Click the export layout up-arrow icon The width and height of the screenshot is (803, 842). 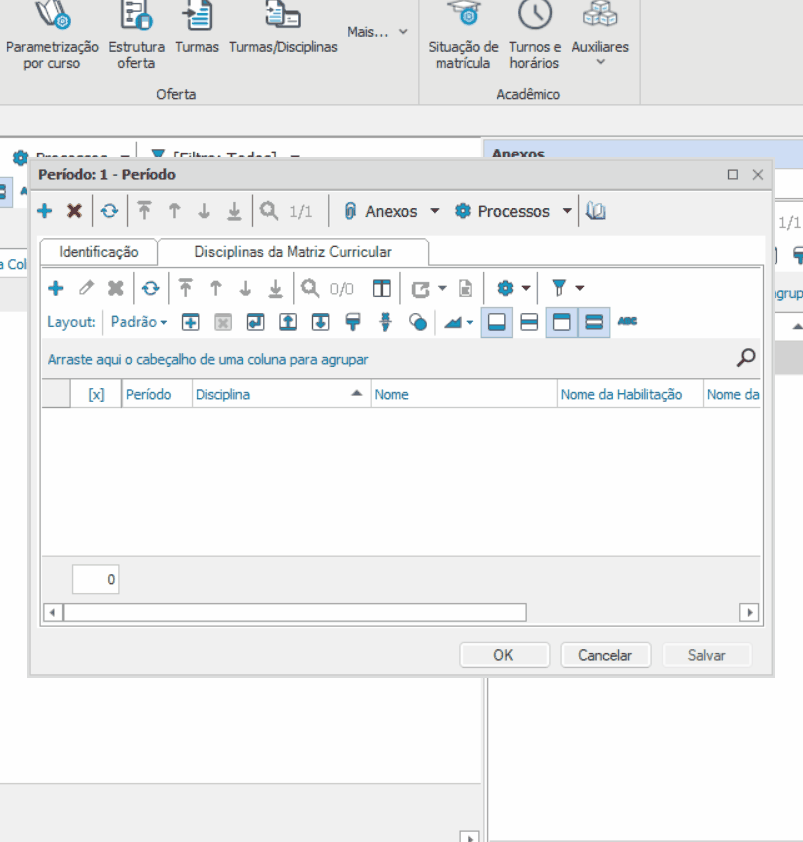[288, 322]
